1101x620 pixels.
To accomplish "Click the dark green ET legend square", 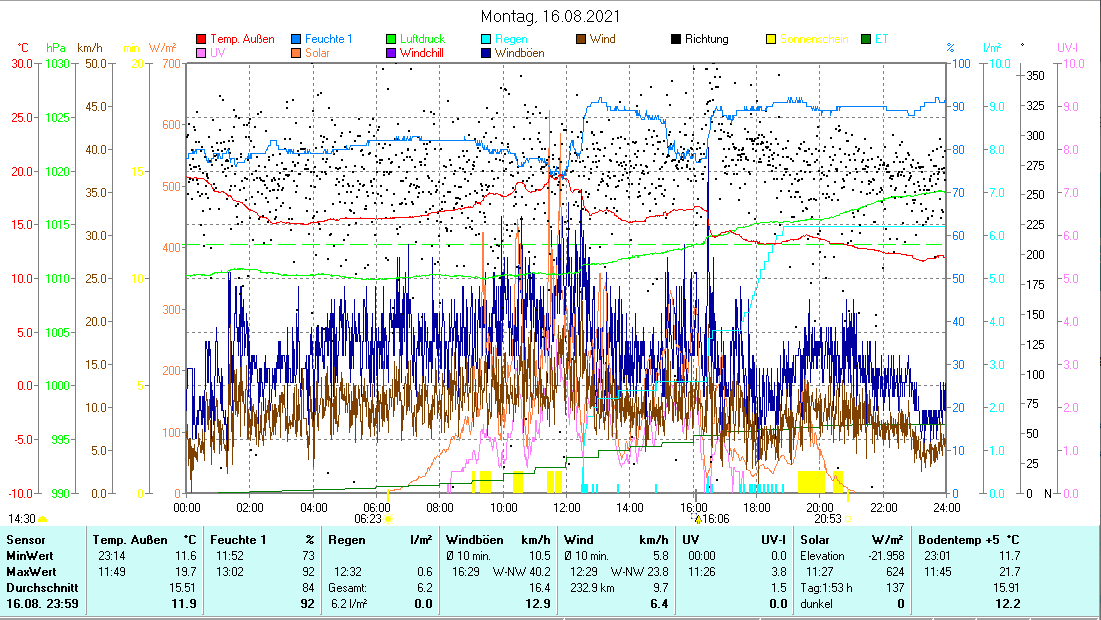I will click(x=866, y=40).
